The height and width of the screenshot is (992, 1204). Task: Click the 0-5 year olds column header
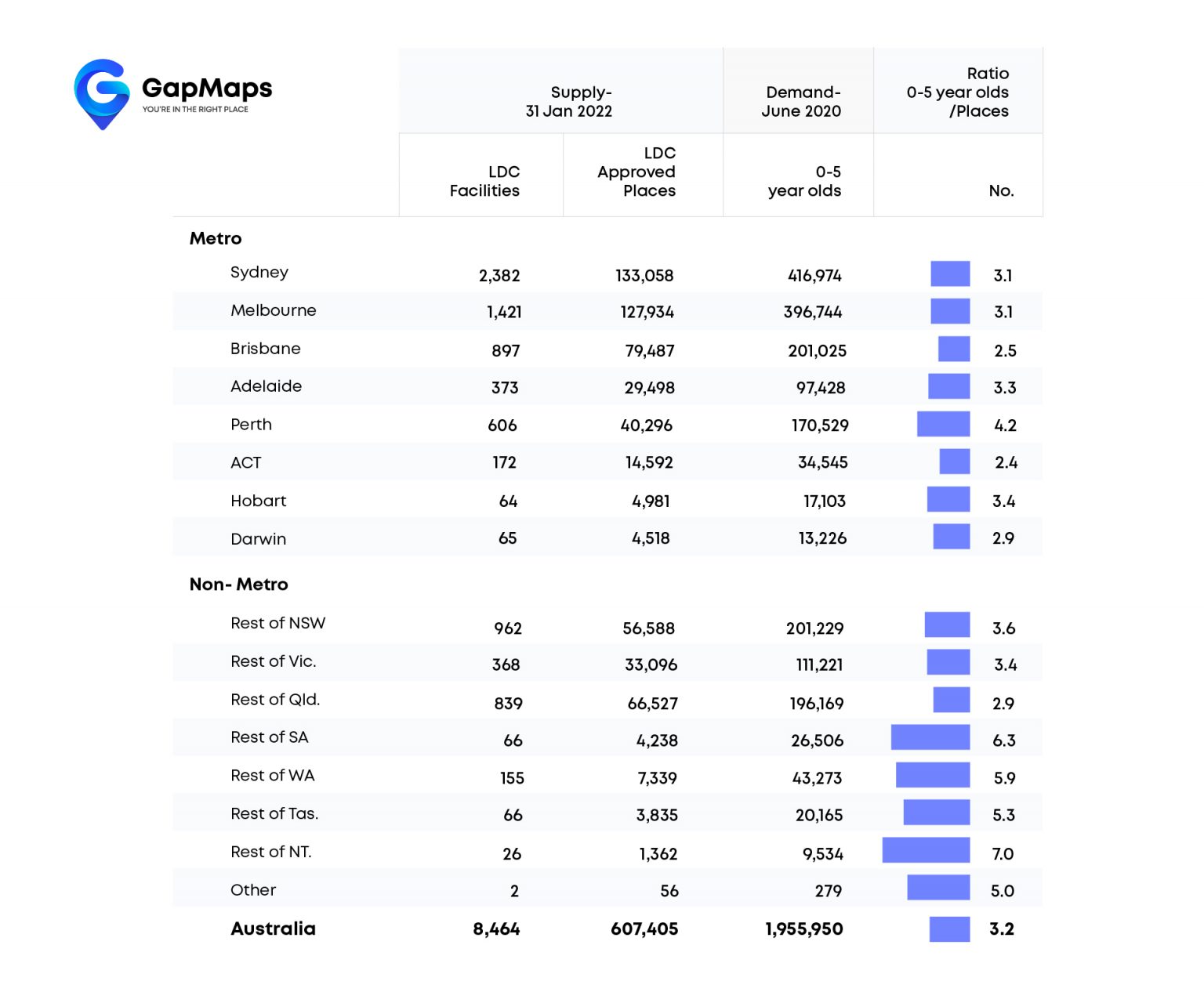tap(805, 181)
